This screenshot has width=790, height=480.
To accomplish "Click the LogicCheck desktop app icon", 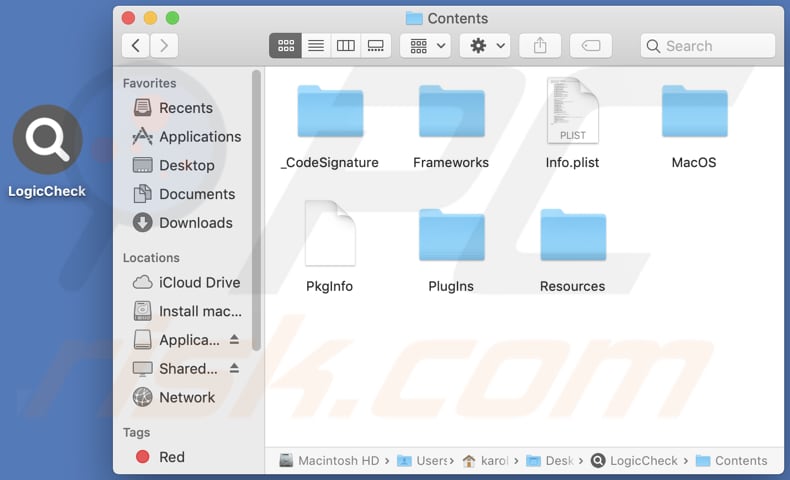I will tap(47, 140).
